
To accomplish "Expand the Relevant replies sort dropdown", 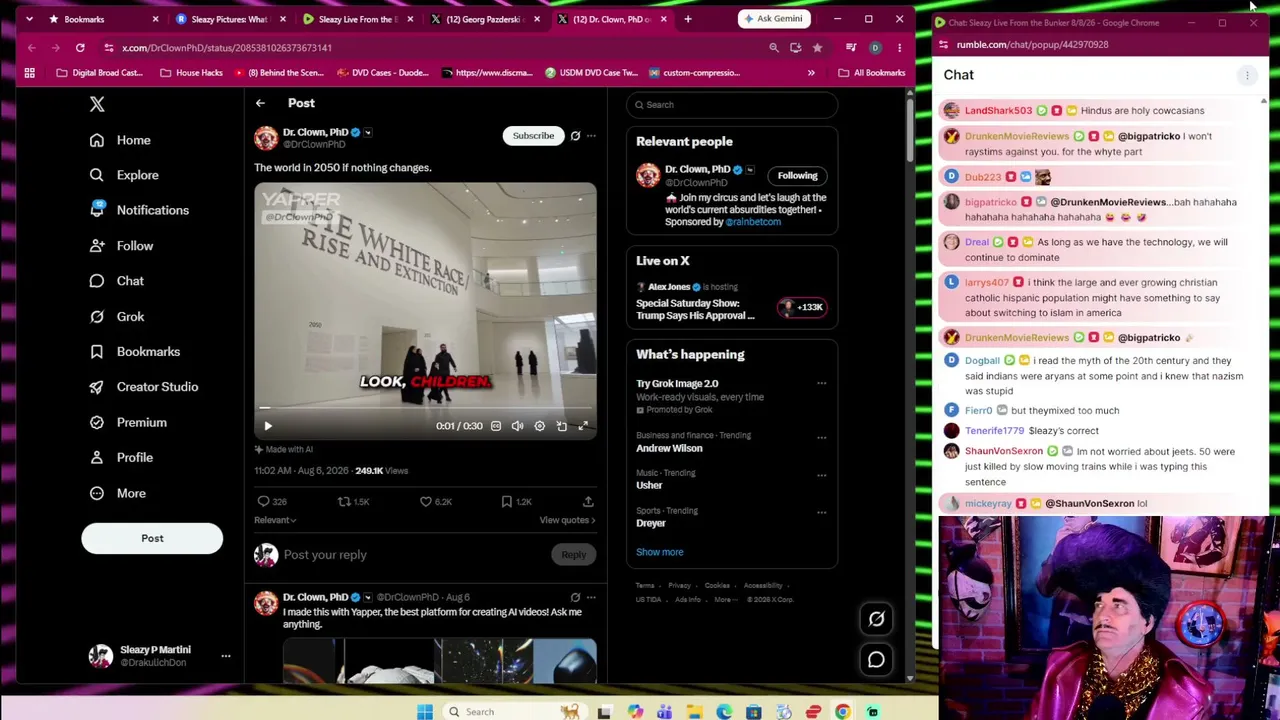I will (x=275, y=520).
